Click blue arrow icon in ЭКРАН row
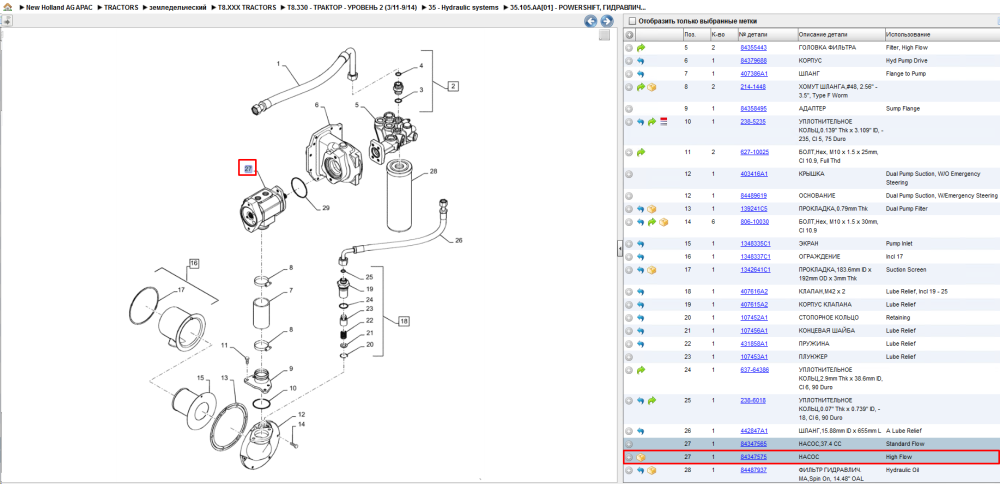1000x484 pixels. [x=641, y=244]
